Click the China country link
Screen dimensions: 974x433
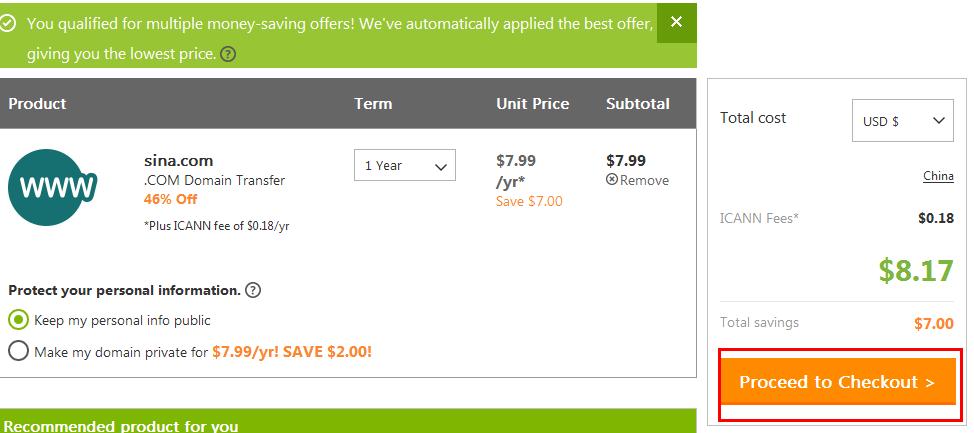[938, 176]
